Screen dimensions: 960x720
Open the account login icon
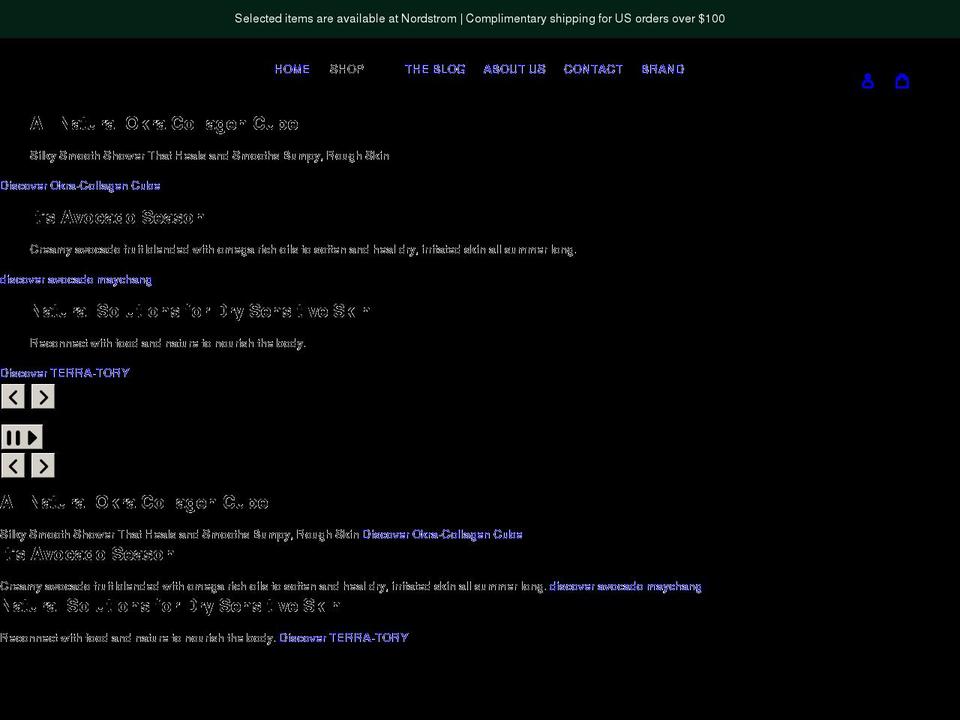coord(868,81)
